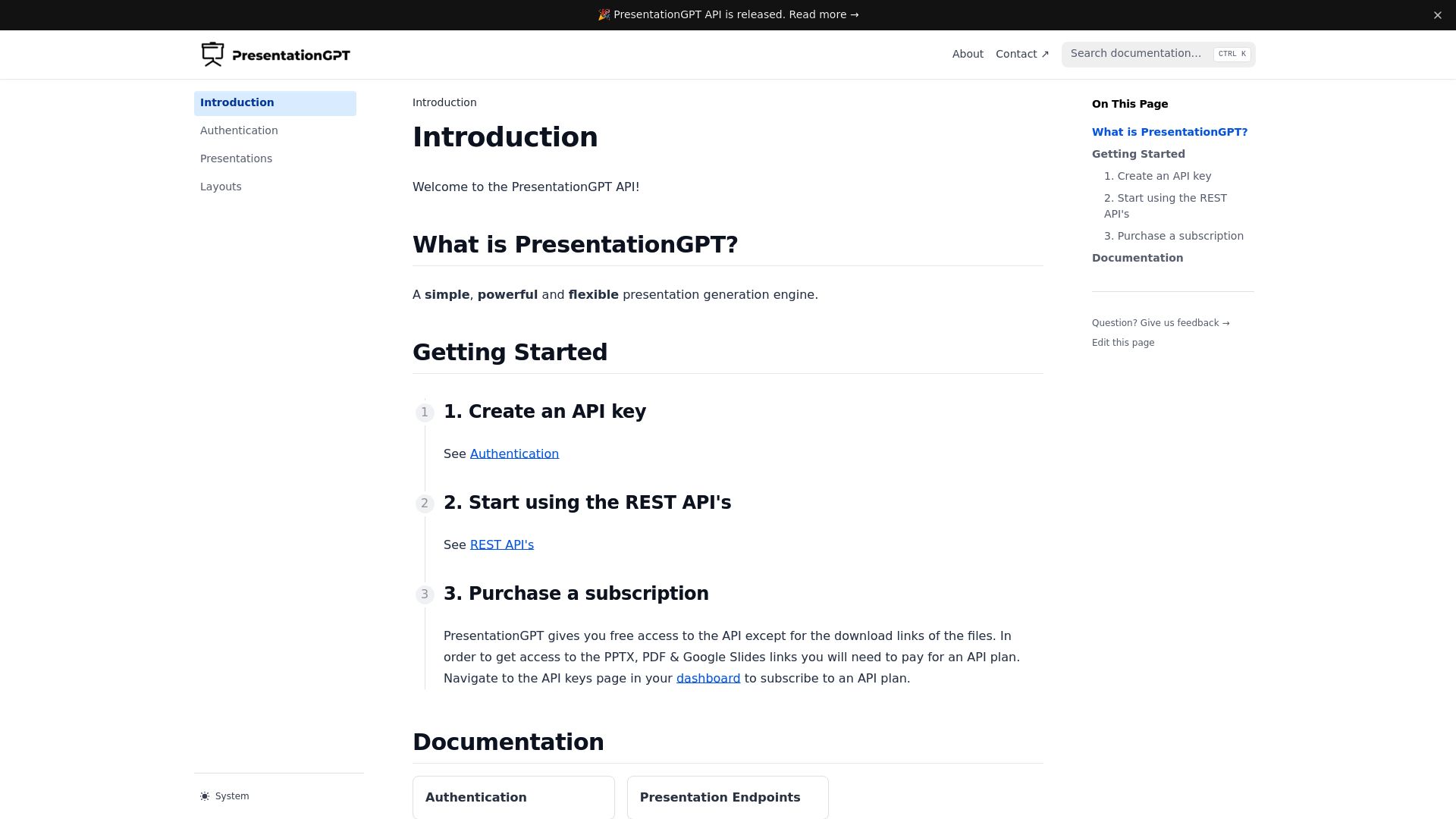Open the REST API's hyperlink
This screenshot has height=819, width=1456.
tap(501, 544)
